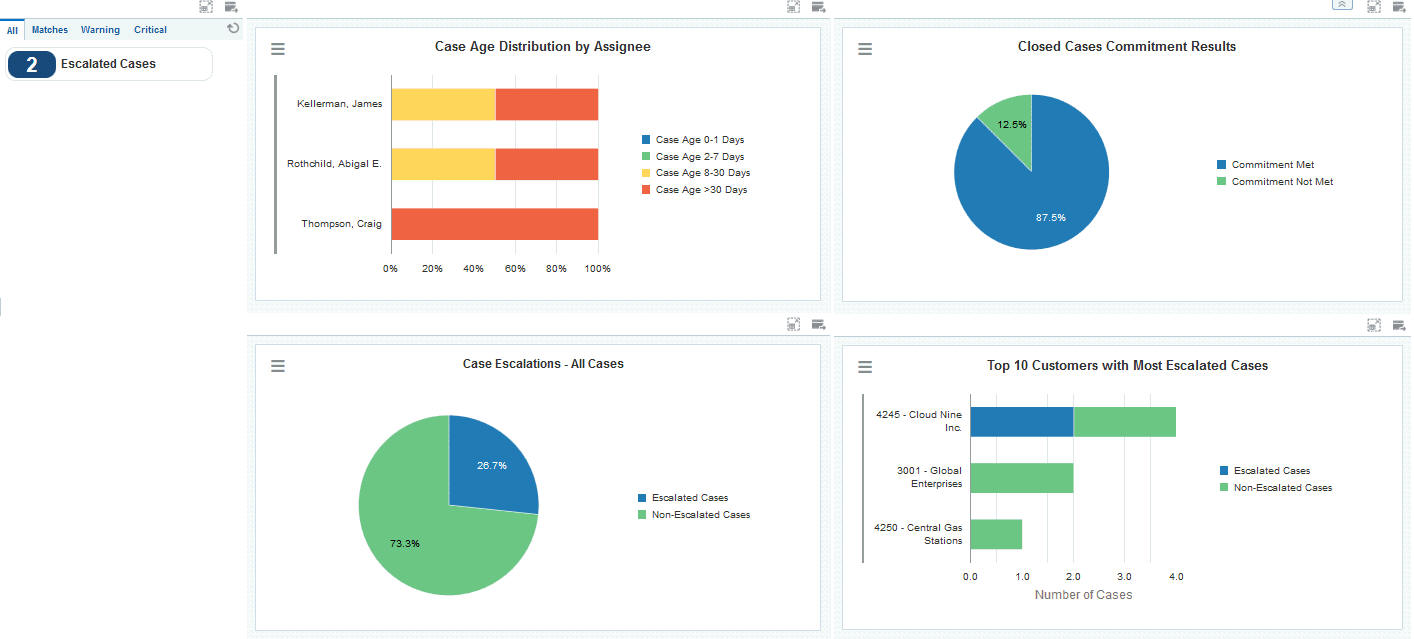Click layout-add icon above Case Age pane
Viewport: 1414px width, 639px height.
click(819, 7)
